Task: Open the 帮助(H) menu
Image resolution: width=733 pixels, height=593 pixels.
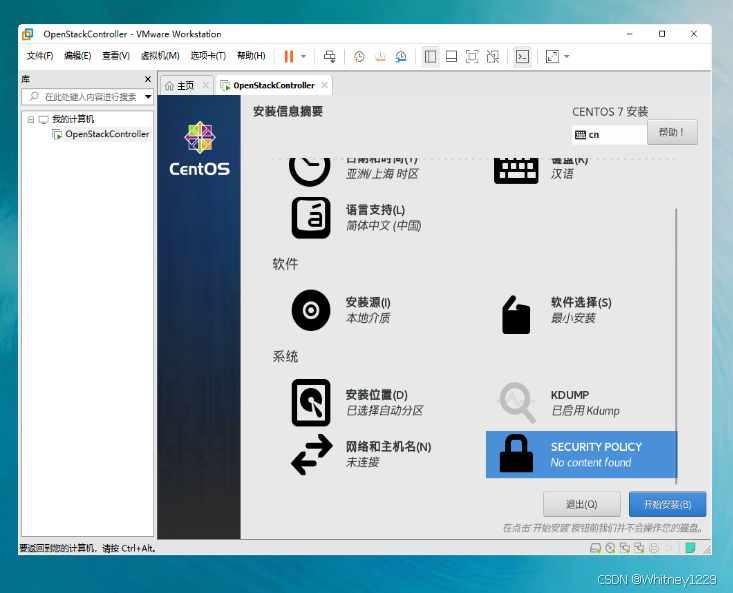Action: (251, 56)
